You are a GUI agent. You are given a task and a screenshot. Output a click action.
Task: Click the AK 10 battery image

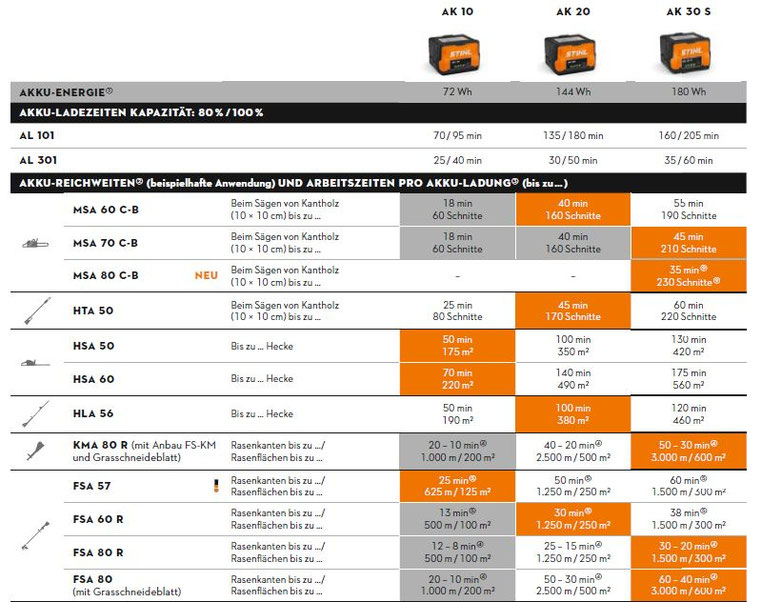(455, 54)
